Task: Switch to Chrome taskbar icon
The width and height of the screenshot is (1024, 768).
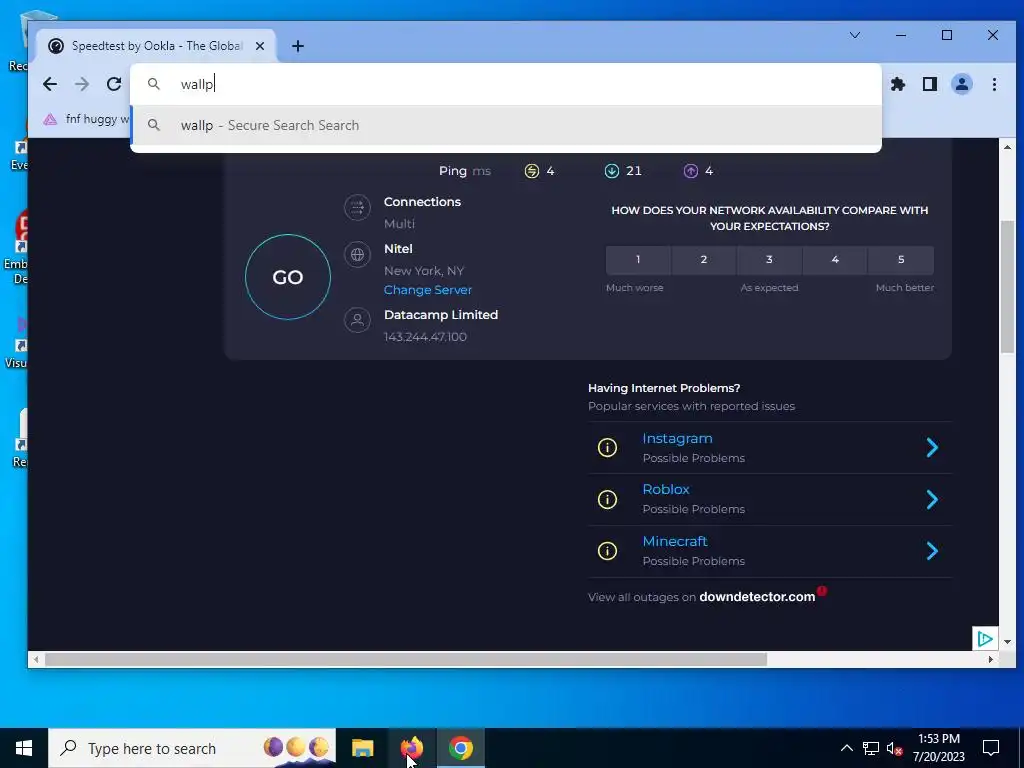Action: [x=460, y=748]
